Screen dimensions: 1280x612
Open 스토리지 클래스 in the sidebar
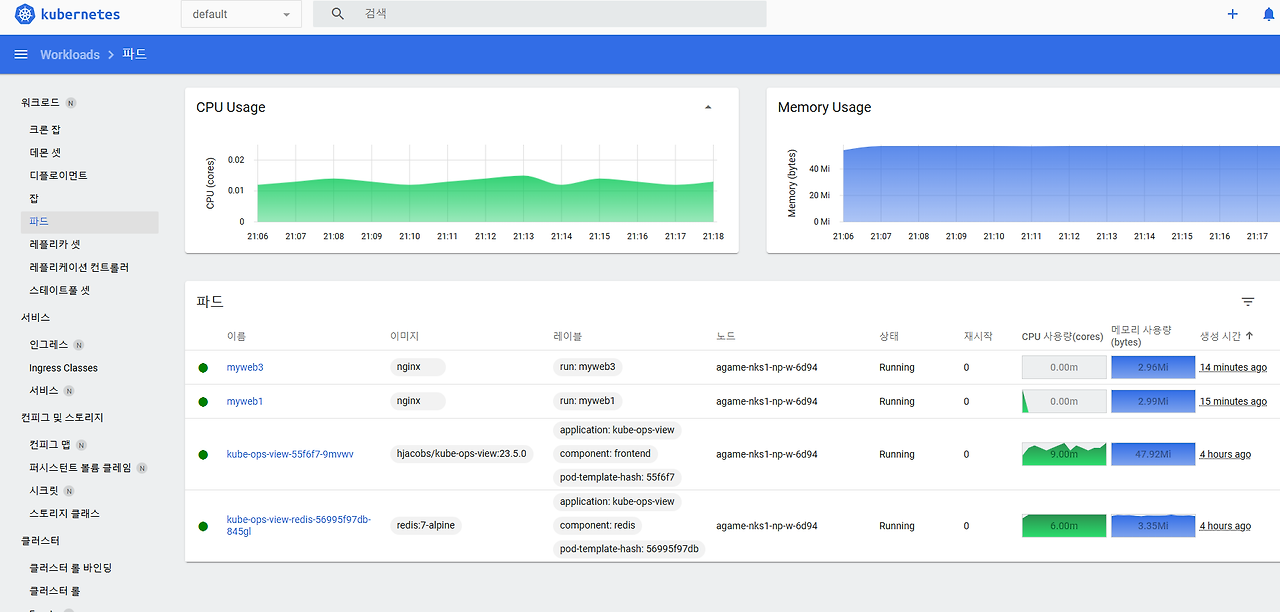[x=64, y=514]
